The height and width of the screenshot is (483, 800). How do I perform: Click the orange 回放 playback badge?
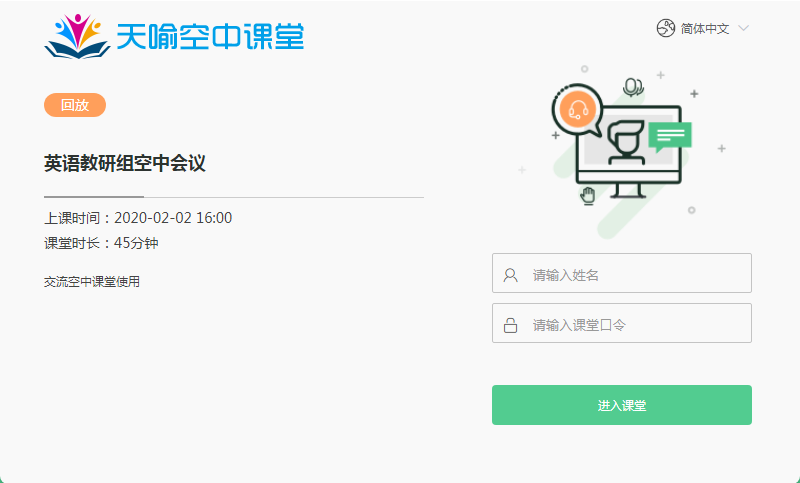tap(75, 105)
